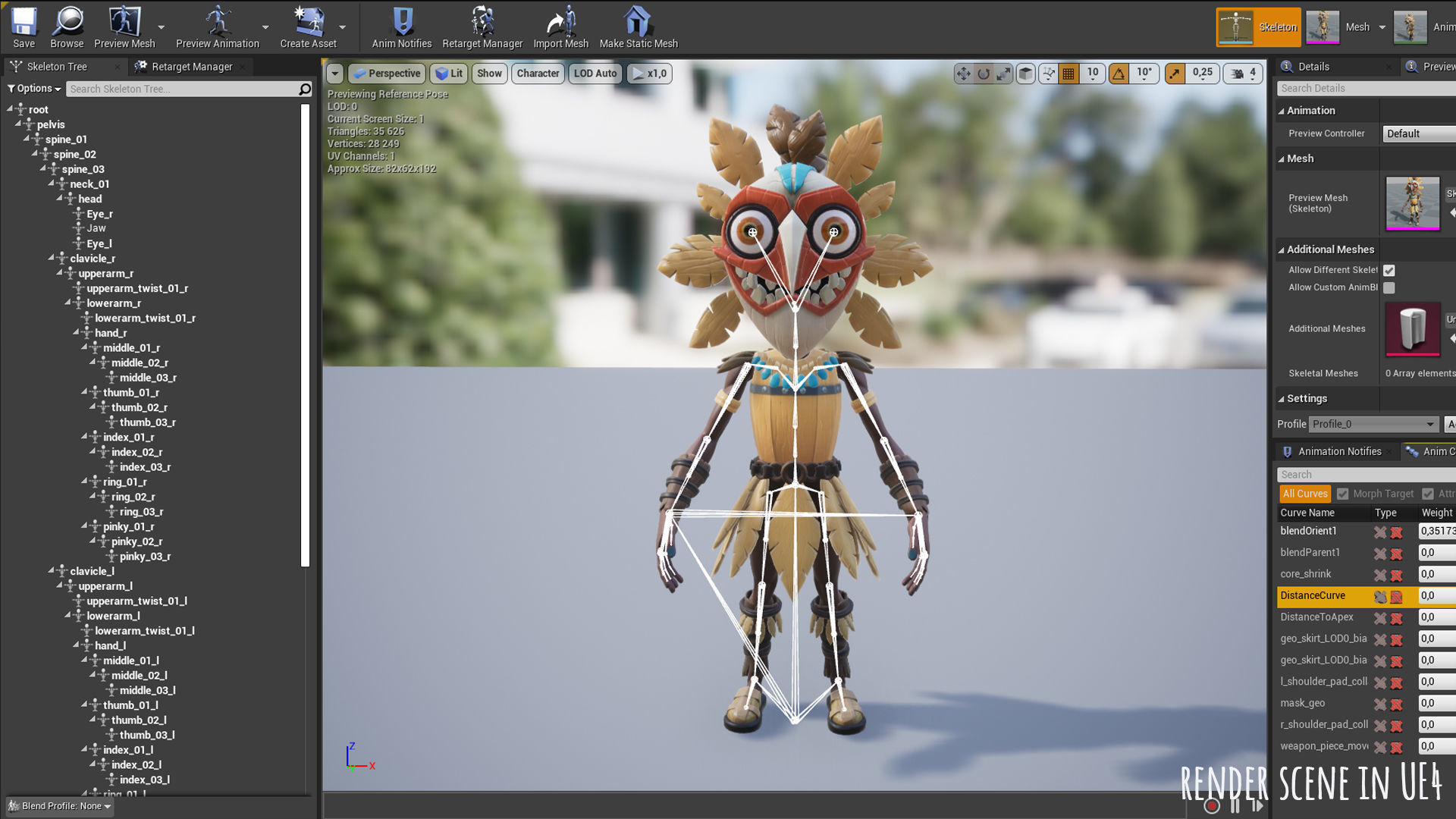Click the Import Mesh toolbar icon
The width and height of the screenshot is (1456, 819).
pyautogui.click(x=561, y=27)
